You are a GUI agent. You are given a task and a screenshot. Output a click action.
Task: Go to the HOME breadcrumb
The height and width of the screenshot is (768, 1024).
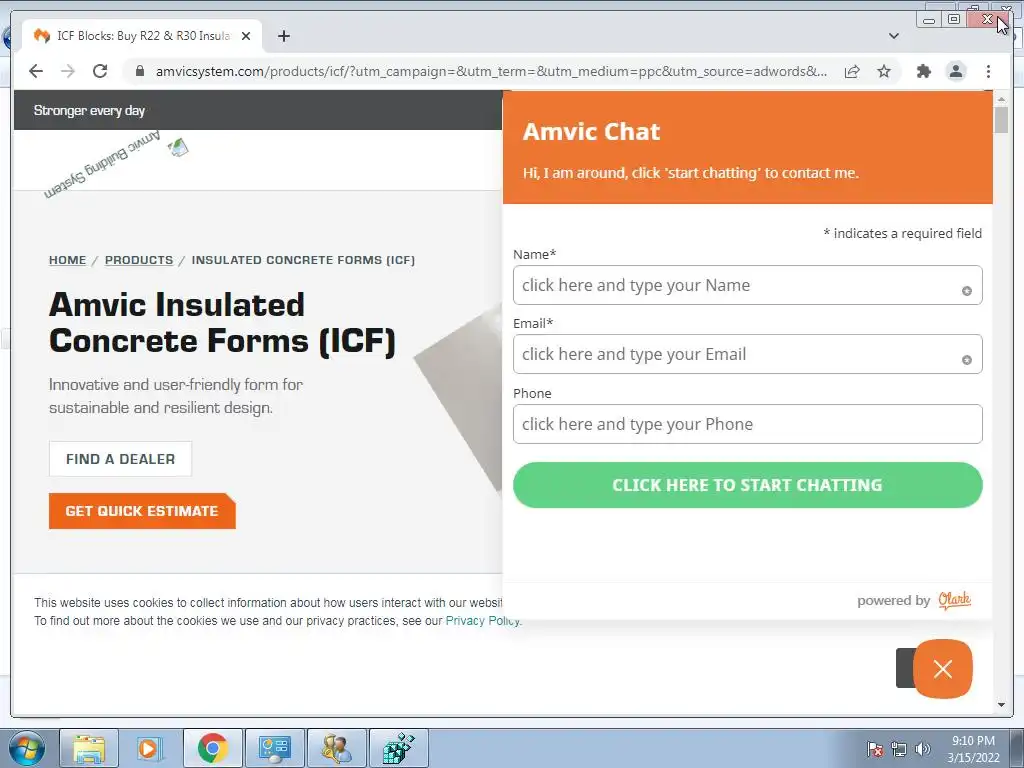coord(67,260)
